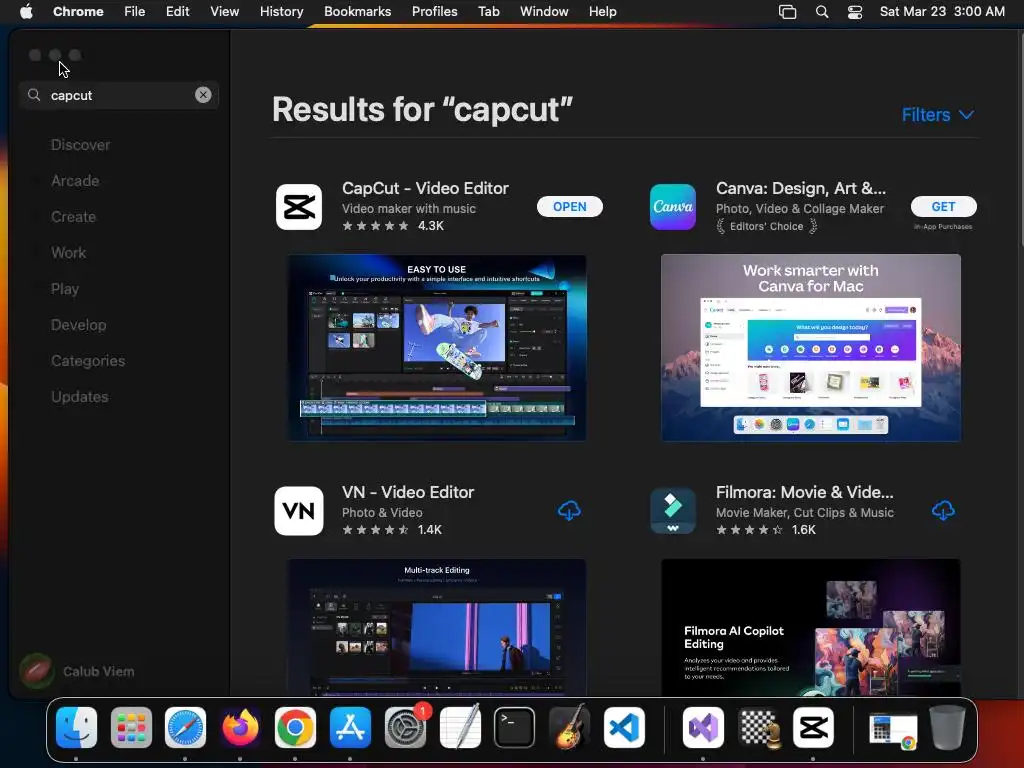Open CapCut - Video Editor title link
Image resolution: width=1024 pixels, height=768 pixels.
tap(425, 188)
